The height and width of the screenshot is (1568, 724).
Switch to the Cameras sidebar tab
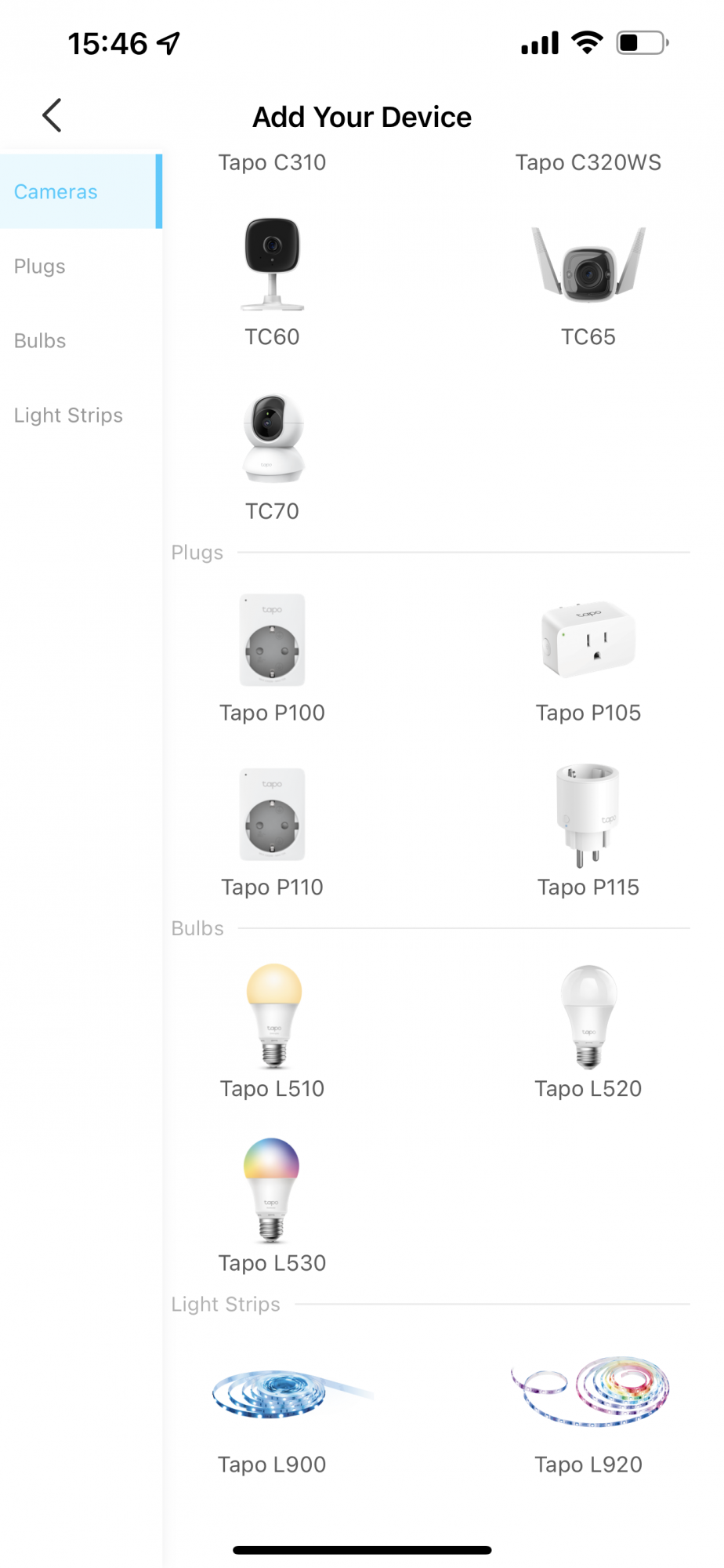pyautogui.click(x=56, y=191)
